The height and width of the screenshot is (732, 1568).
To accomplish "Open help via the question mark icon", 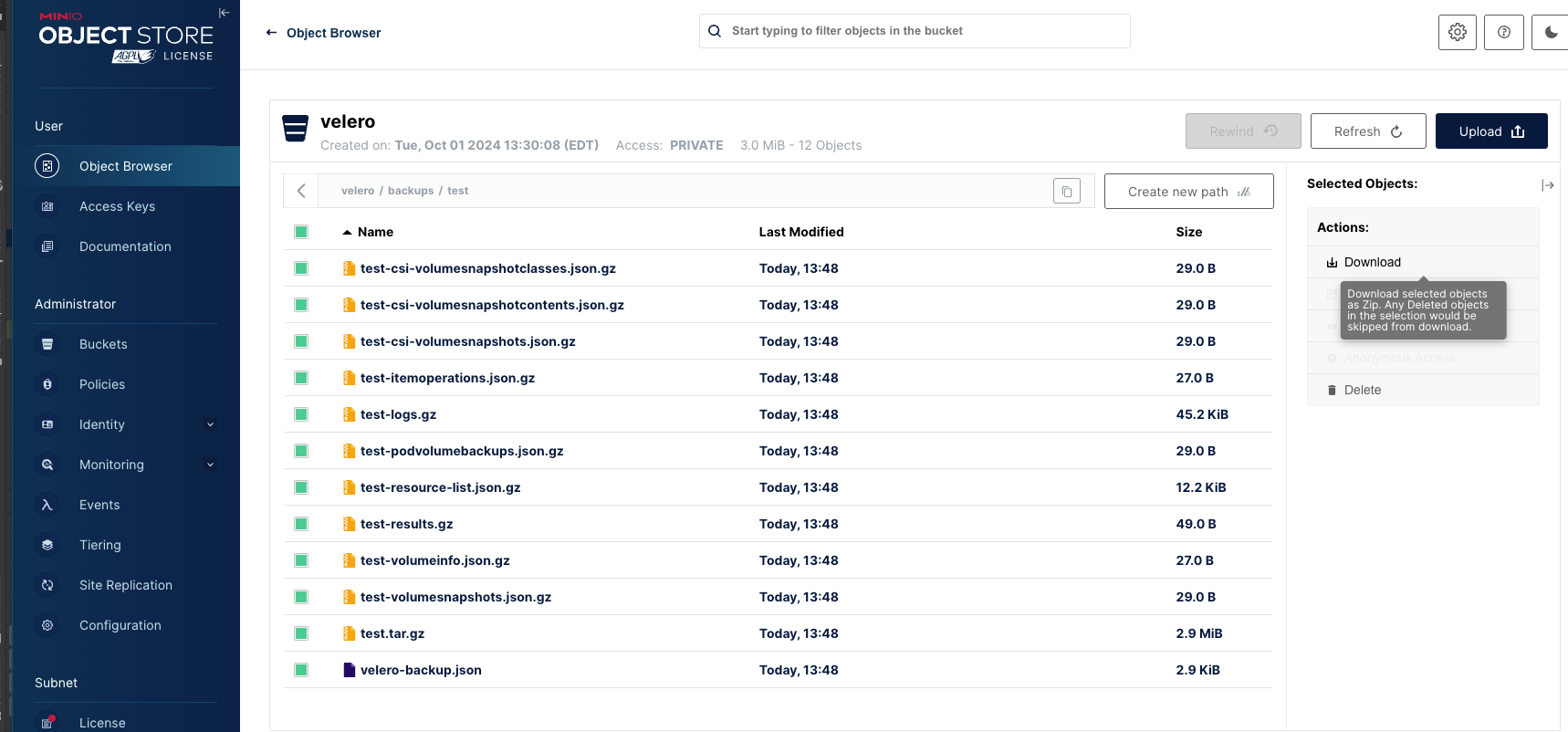I will coord(1504,32).
